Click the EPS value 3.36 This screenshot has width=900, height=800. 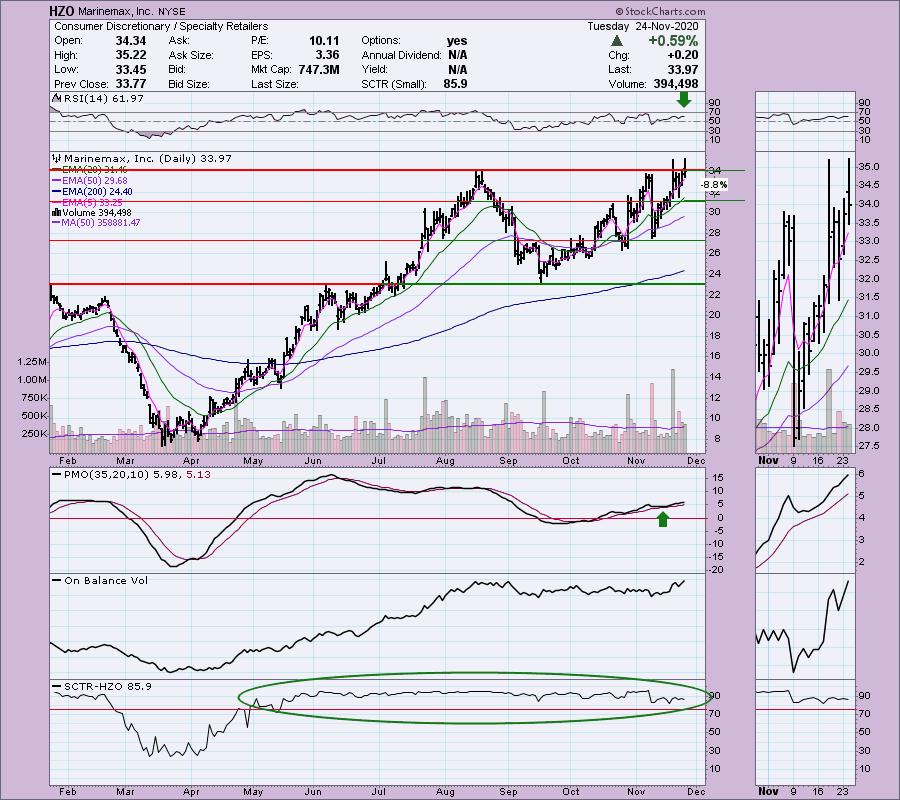(328, 55)
